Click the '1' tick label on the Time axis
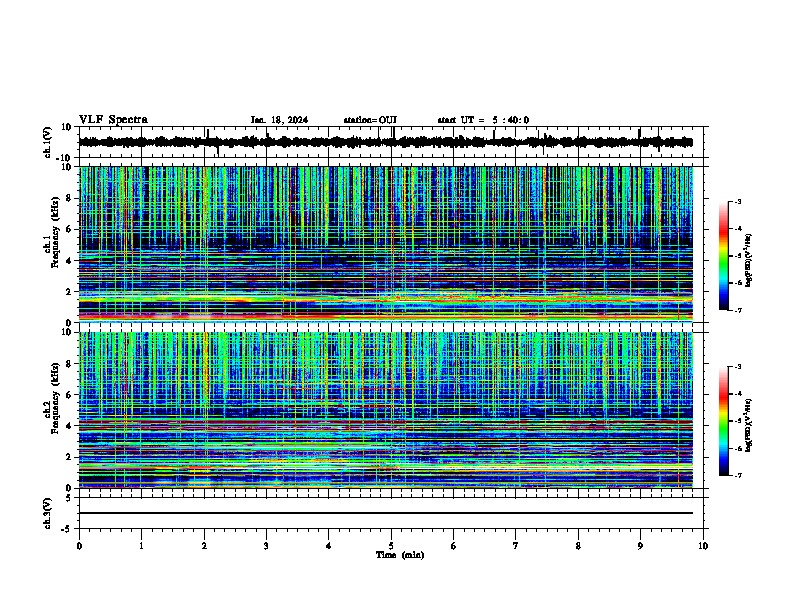This screenshot has width=792, height=612. (141, 546)
